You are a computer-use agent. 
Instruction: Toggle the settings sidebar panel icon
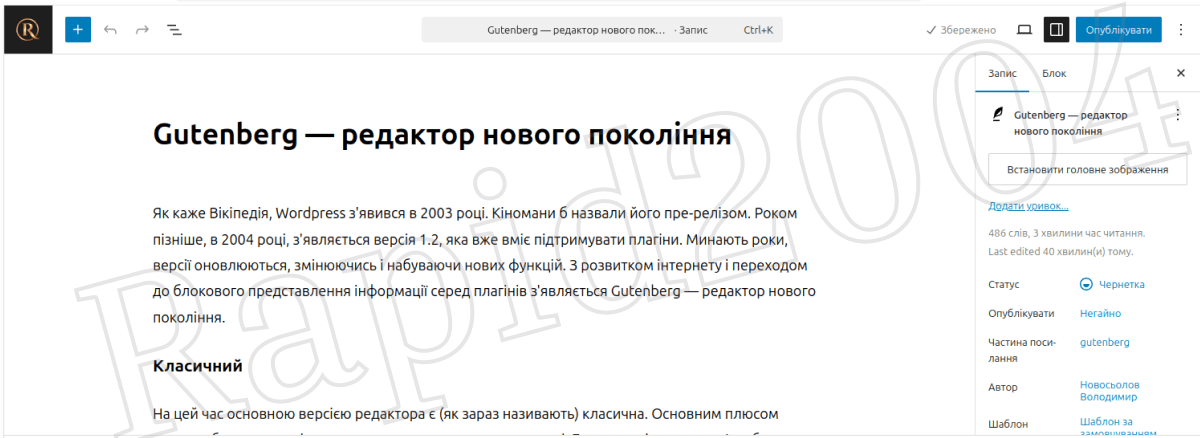(x=1056, y=30)
